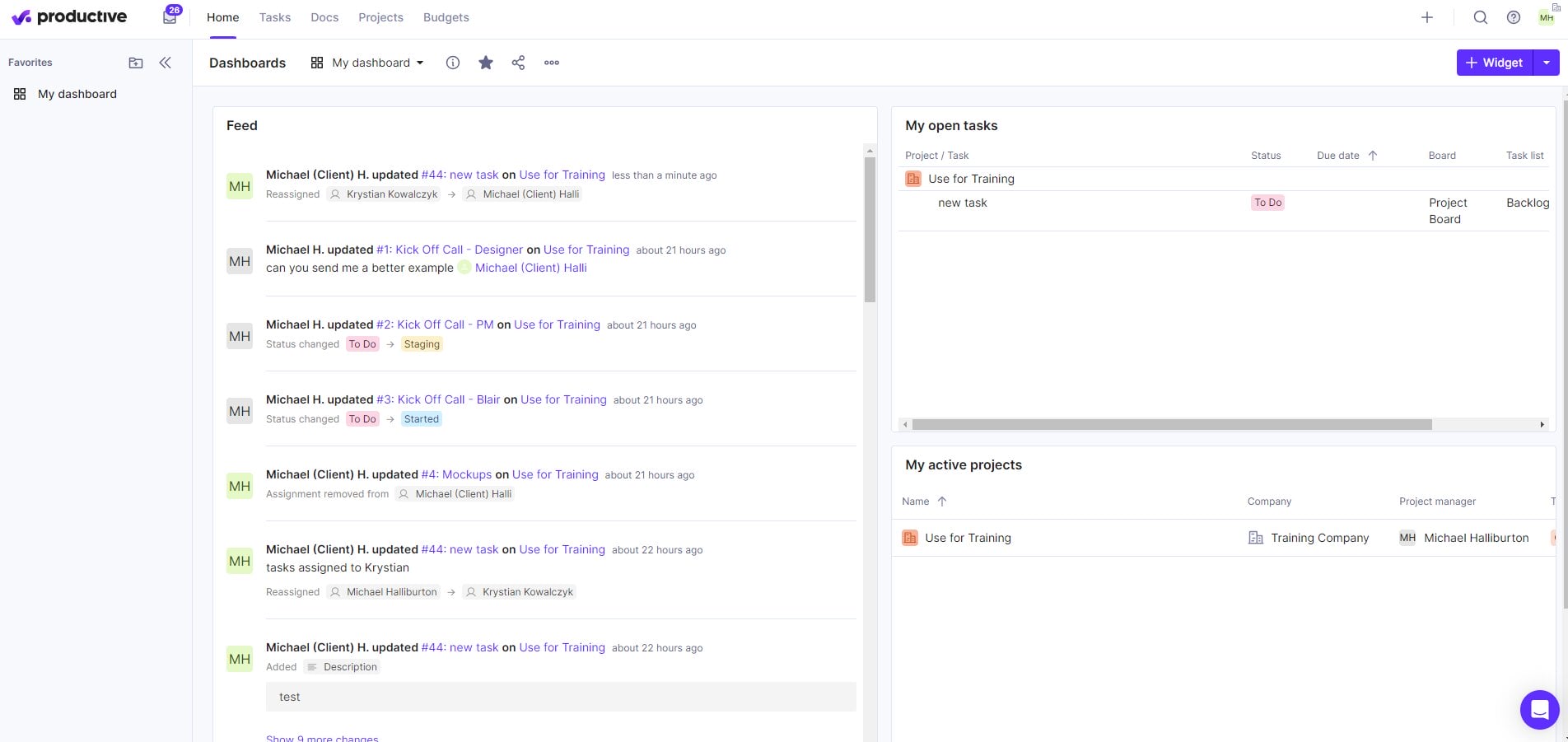
Task: Open the three-dot more options menu
Action: tap(552, 63)
